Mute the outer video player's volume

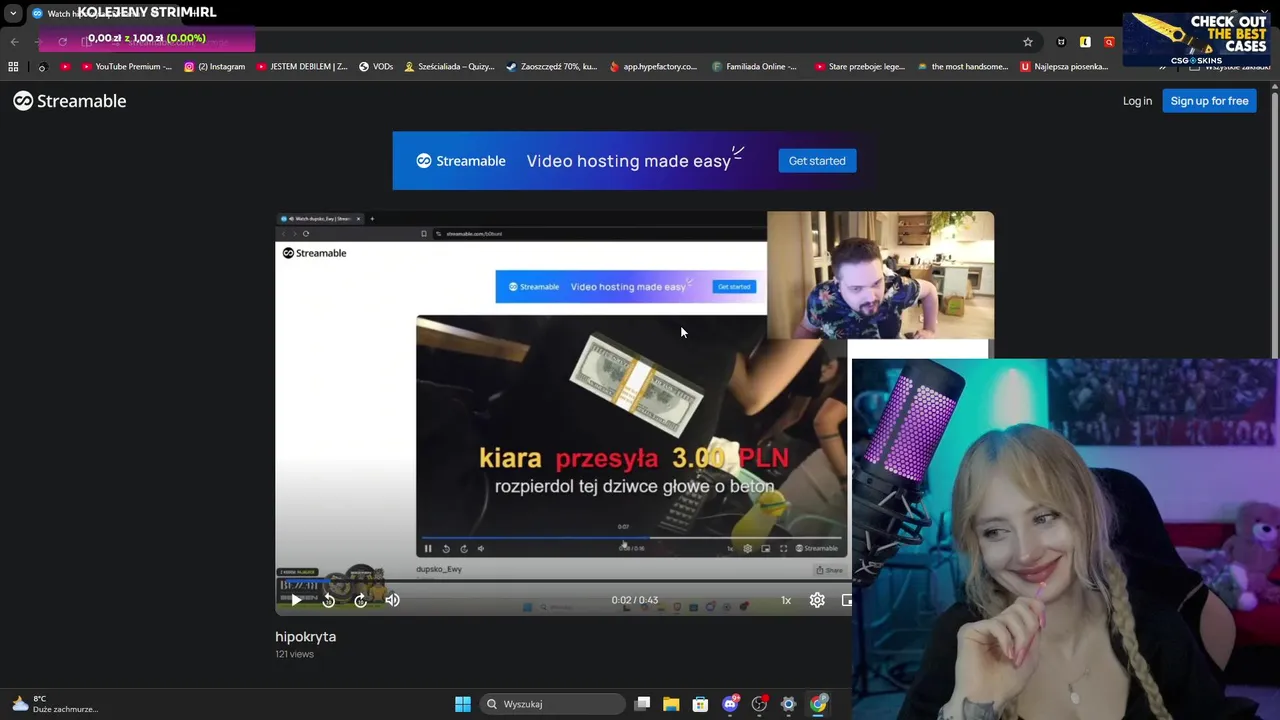(392, 600)
